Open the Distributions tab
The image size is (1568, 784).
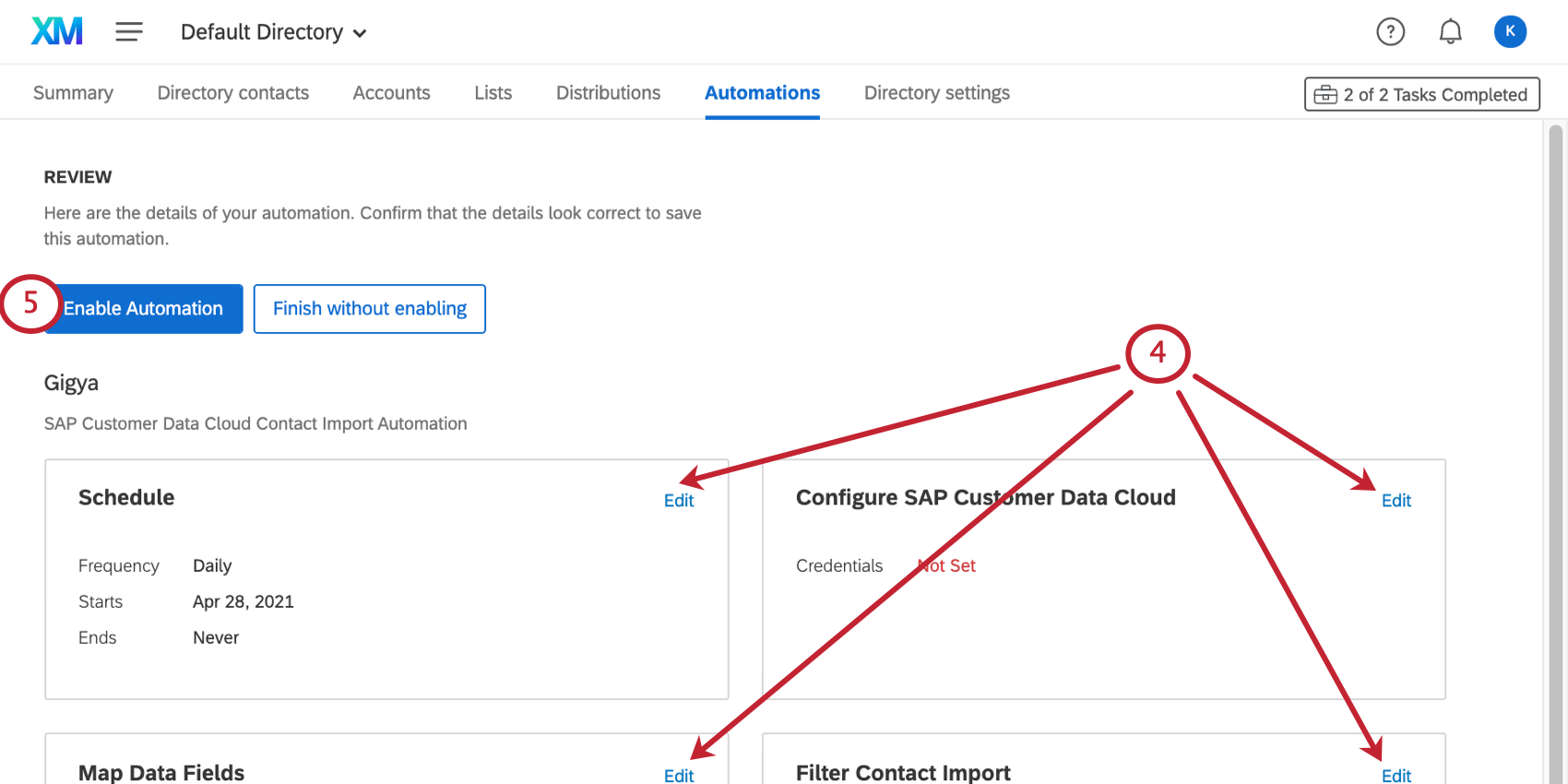point(608,93)
